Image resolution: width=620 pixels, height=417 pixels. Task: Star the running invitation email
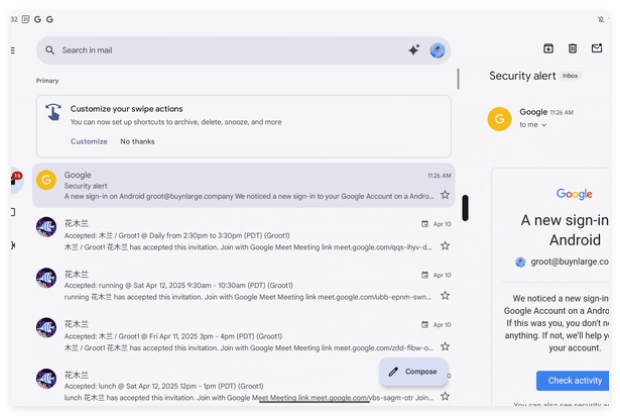tap(445, 296)
